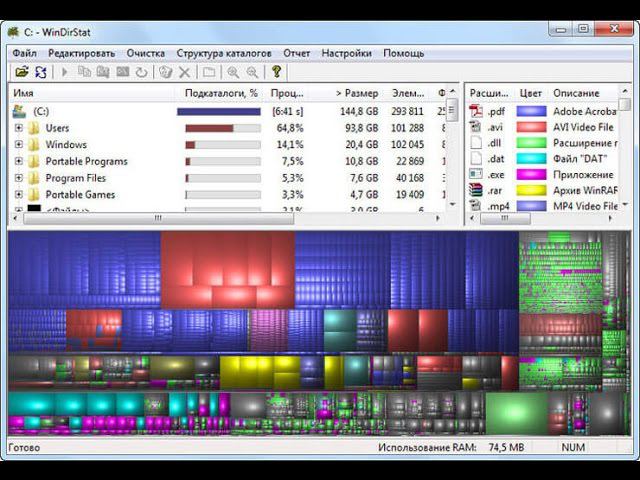
Task: Click the Refresh All toolbar icon
Action: pos(41,72)
